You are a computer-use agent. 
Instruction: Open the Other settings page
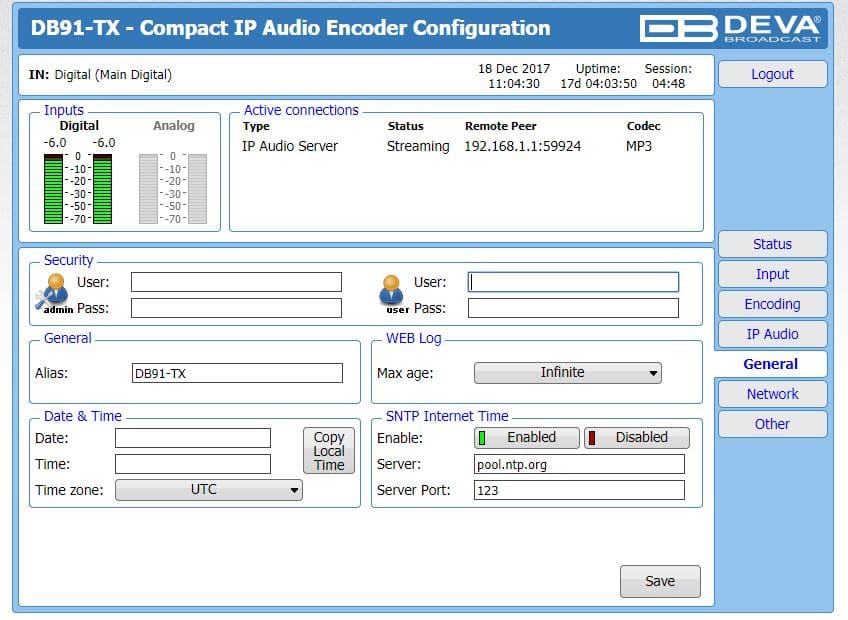(x=772, y=424)
